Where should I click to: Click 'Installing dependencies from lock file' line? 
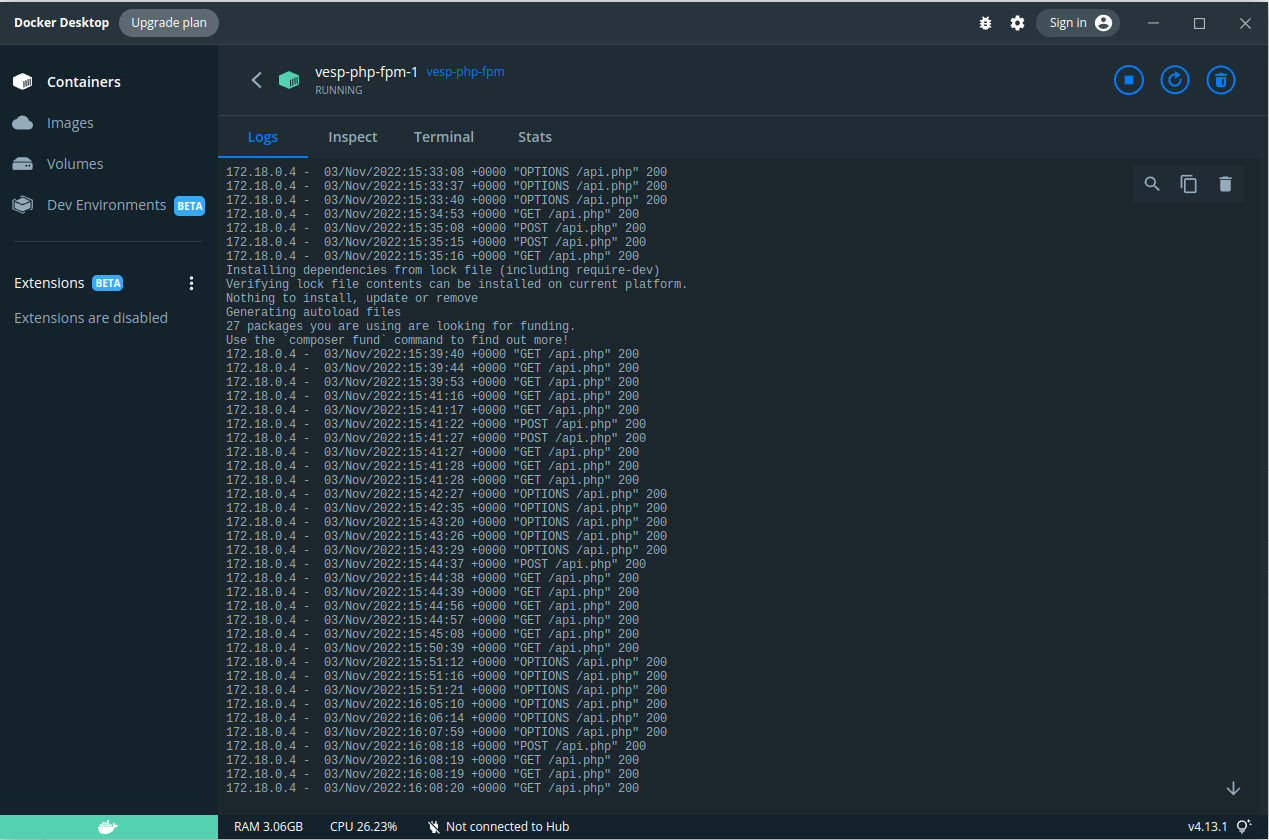point(443,270)
